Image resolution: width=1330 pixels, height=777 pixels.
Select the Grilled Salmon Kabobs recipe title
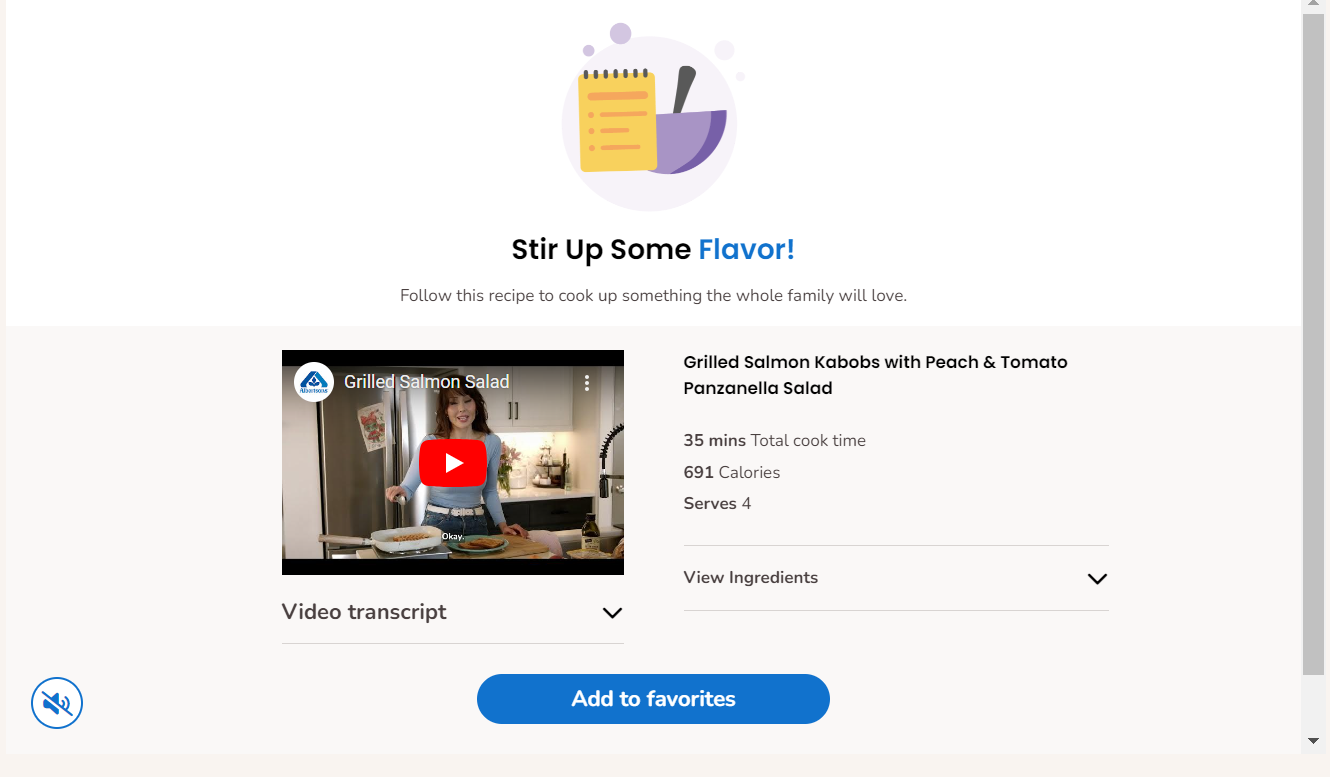click(876, 375)
